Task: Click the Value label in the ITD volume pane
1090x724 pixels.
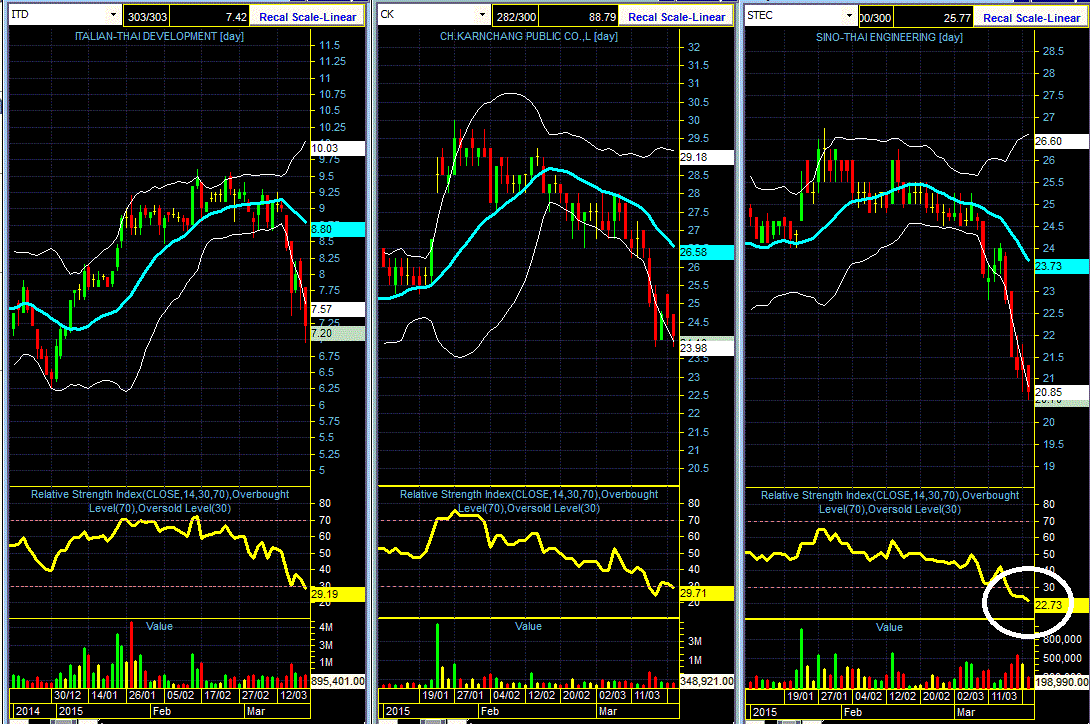Action: 159,626
